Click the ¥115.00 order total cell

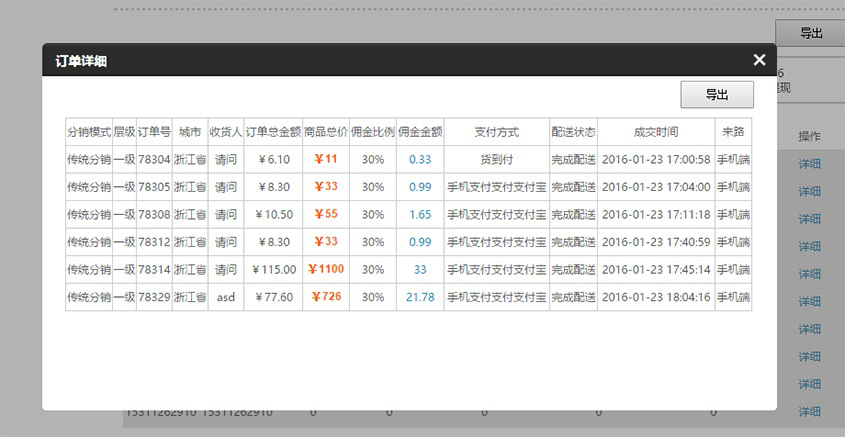(x=272, y=269)
